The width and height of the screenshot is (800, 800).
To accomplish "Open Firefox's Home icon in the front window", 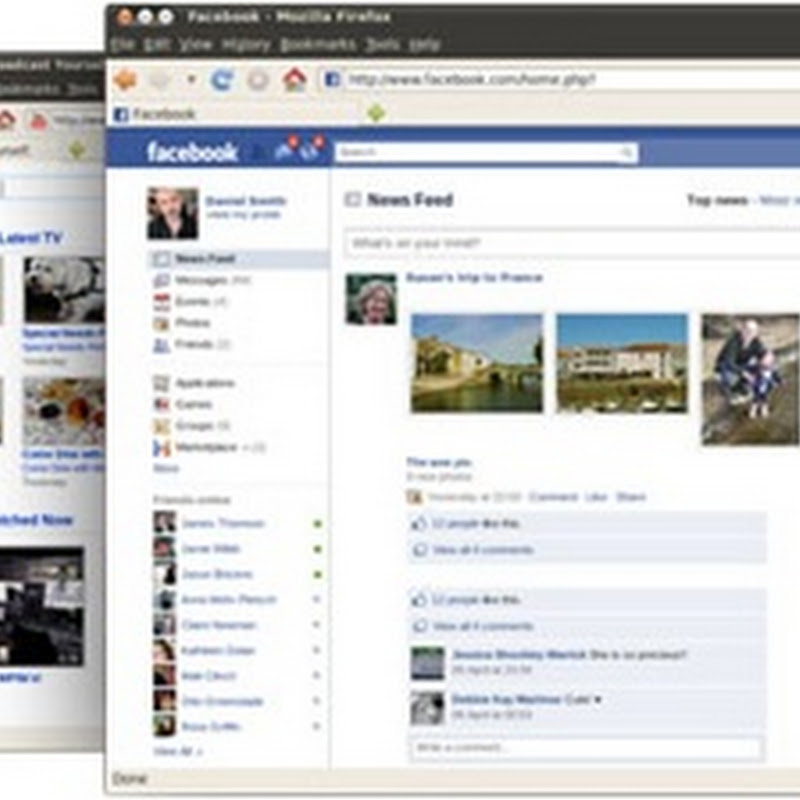I will coord(294,80).
